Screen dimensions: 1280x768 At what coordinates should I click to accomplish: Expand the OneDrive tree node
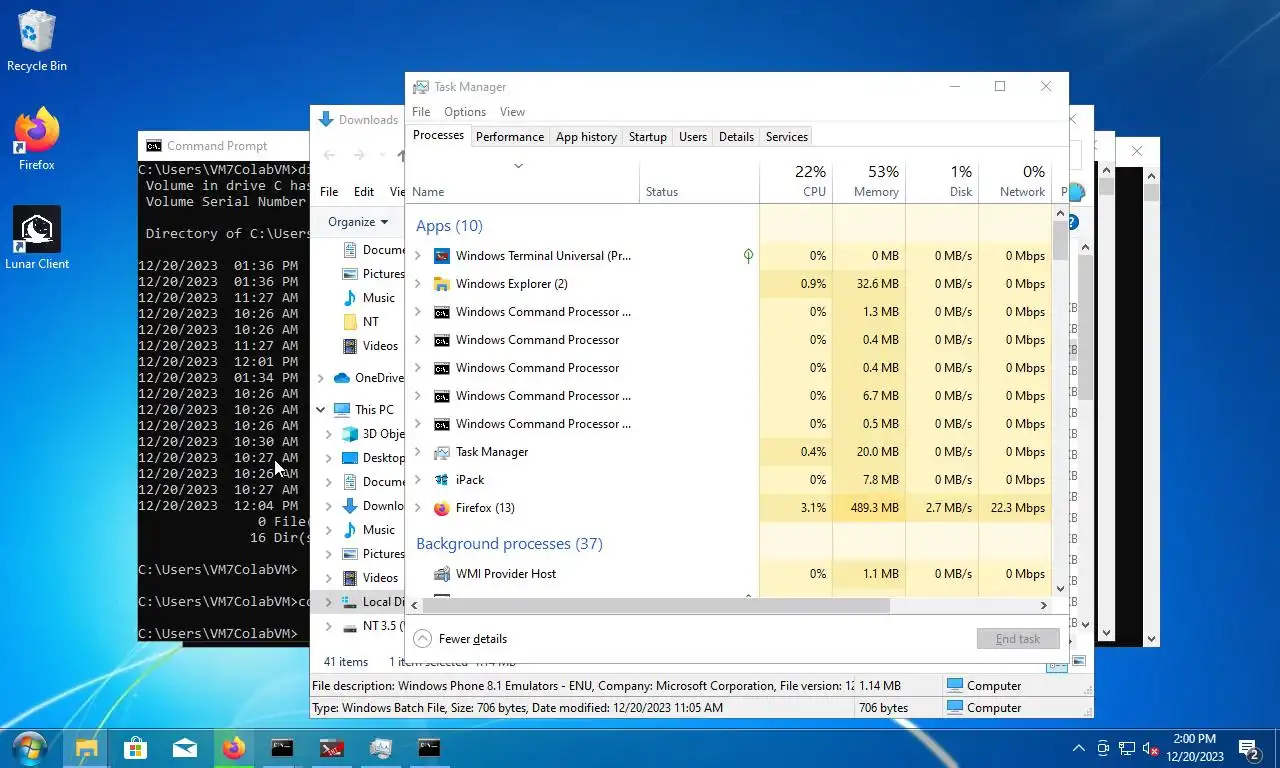(x=321, y=378)
